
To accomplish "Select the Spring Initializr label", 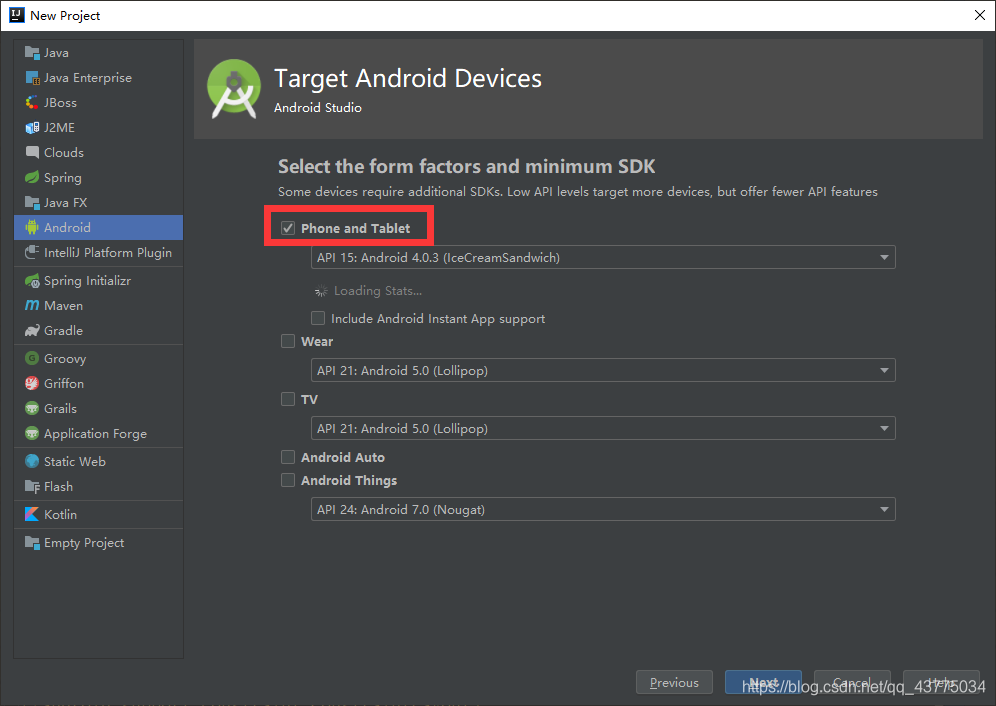I will click(88, 280).
